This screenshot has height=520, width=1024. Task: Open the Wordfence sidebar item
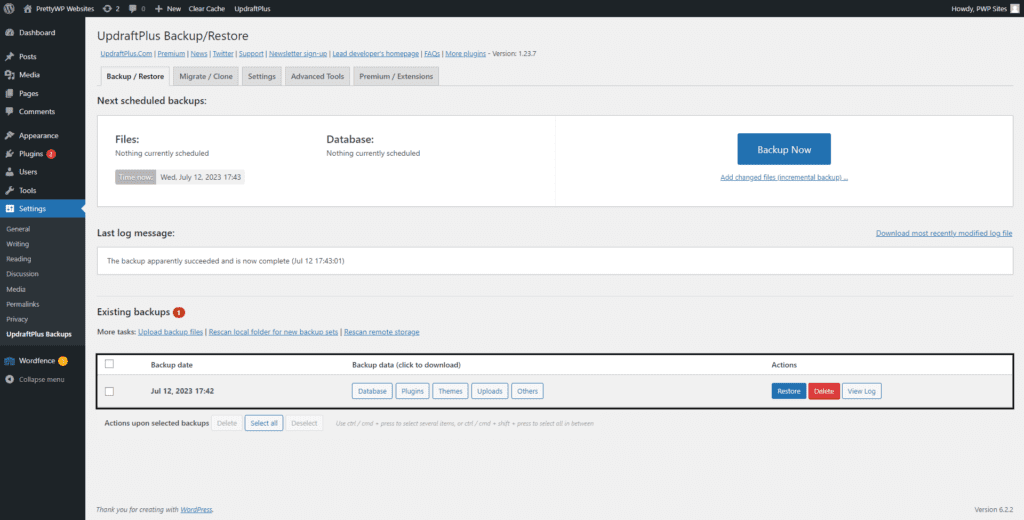click(x=36, y=361)
